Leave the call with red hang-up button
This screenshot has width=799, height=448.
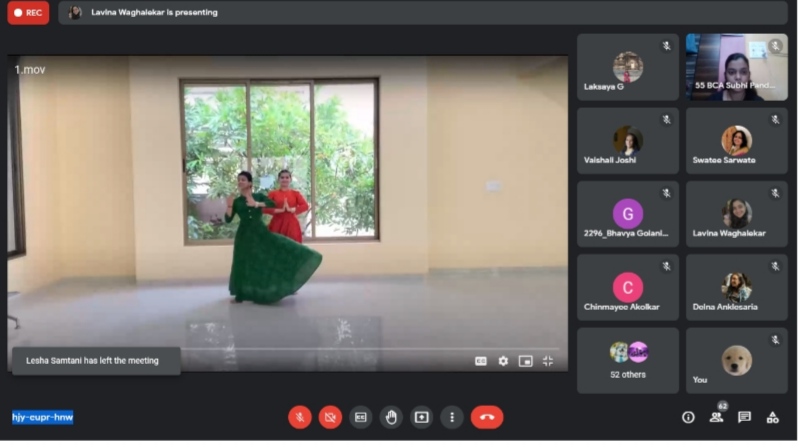[x=487, y=417]
